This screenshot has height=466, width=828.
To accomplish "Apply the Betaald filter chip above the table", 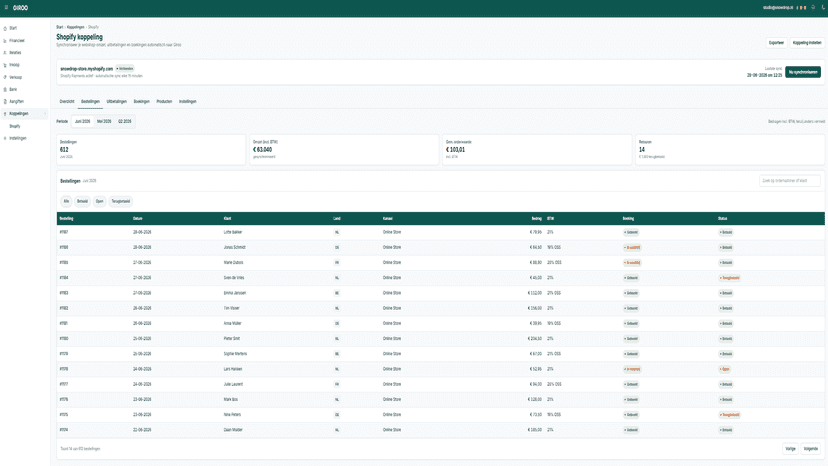I will coord(82,201).
